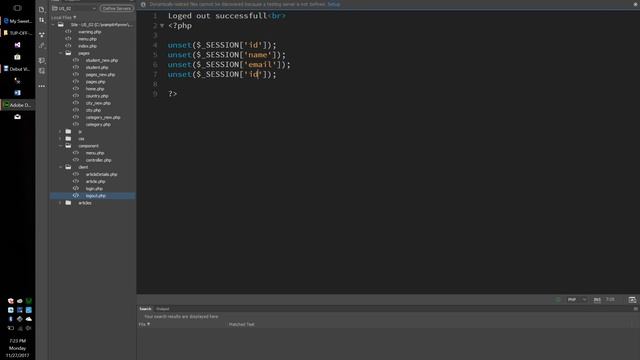
Task: Open warning.php in file tree
Action: pyautogui.click(x=89, y=32)
